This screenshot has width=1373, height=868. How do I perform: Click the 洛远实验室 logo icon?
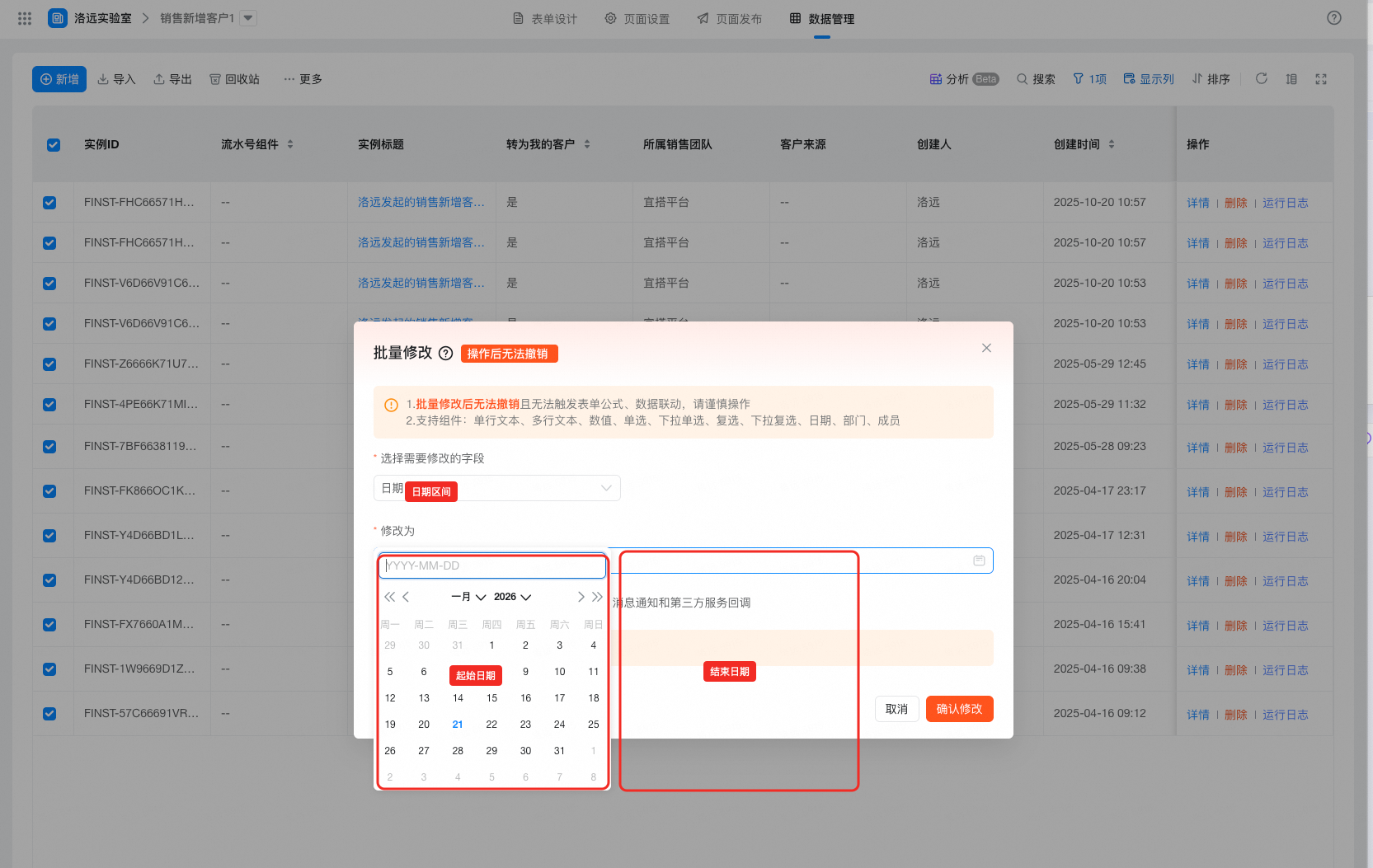coord(58,18)
